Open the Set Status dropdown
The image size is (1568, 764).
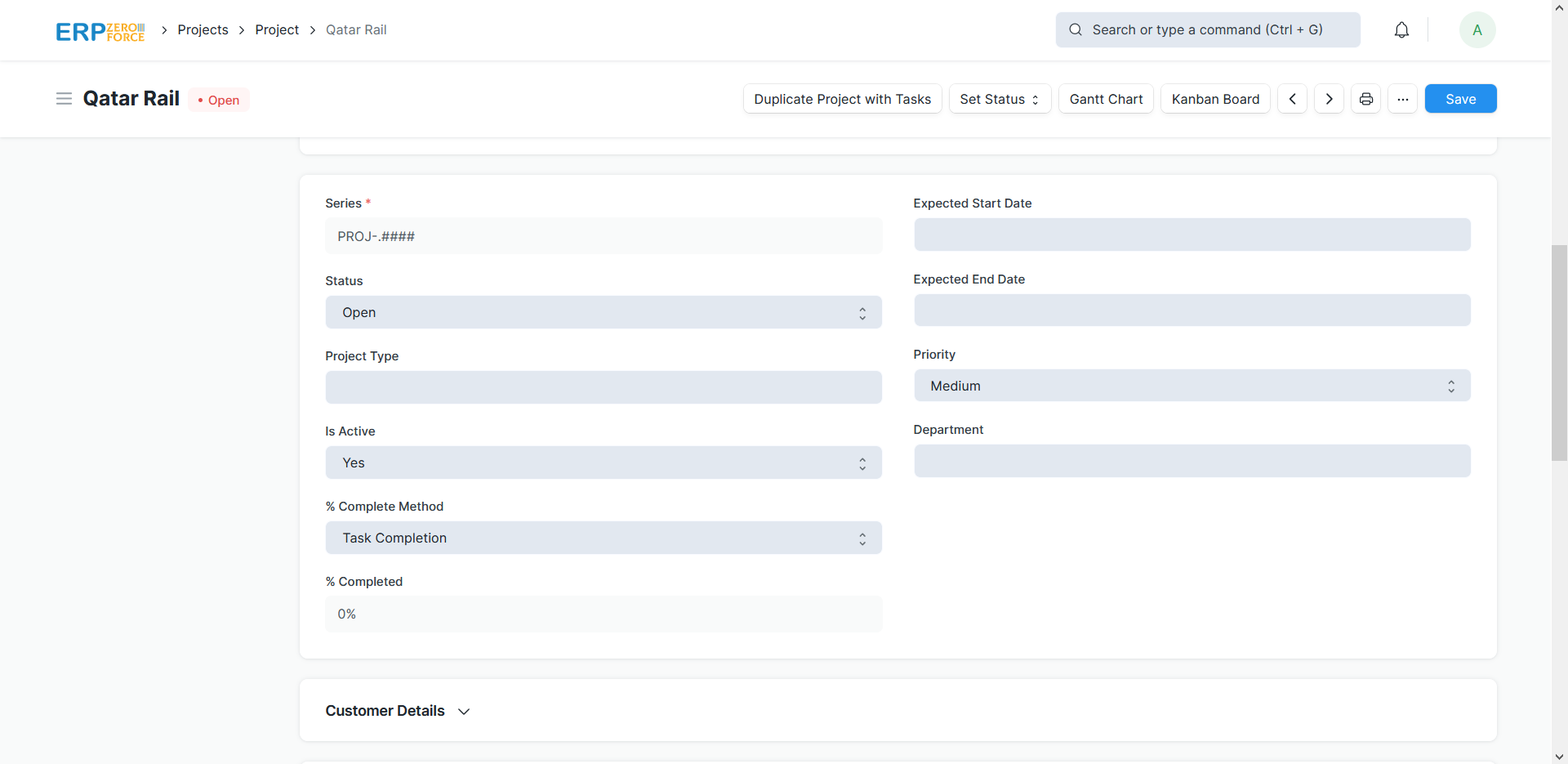(x=1000, y=99)
